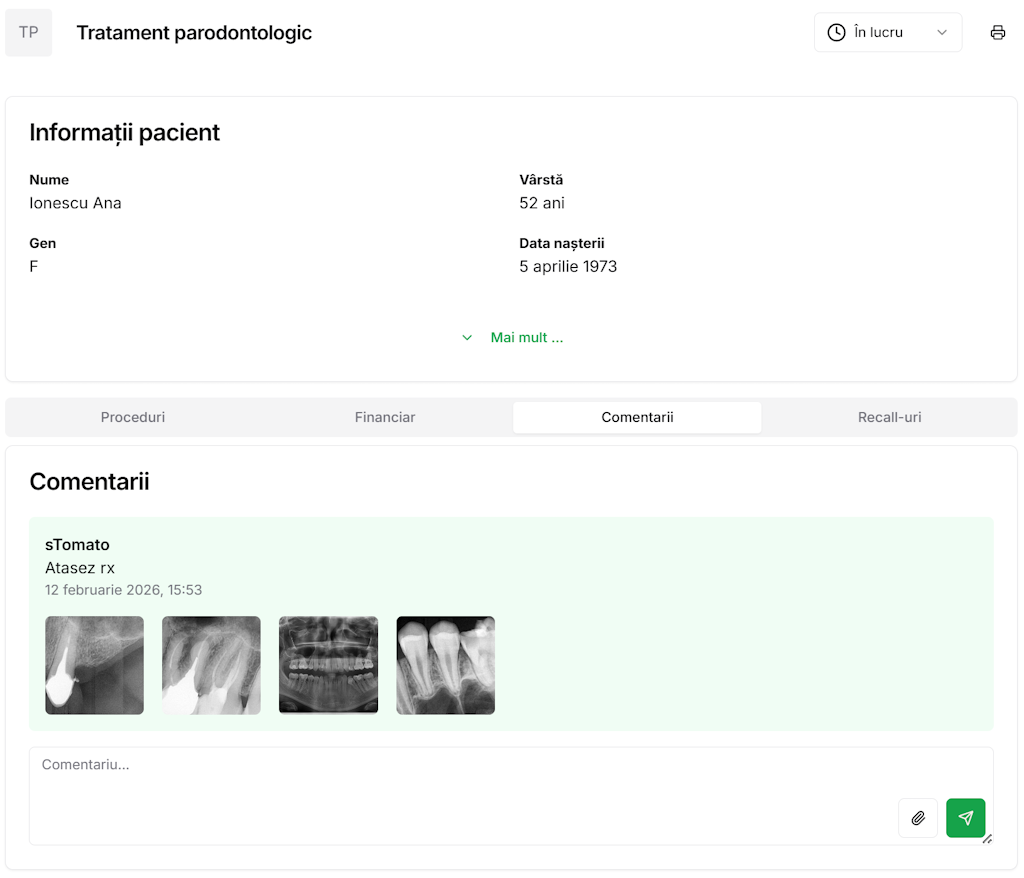Select the Comentarii tab
Screen dimensions: 1024x878
[637, 417]
